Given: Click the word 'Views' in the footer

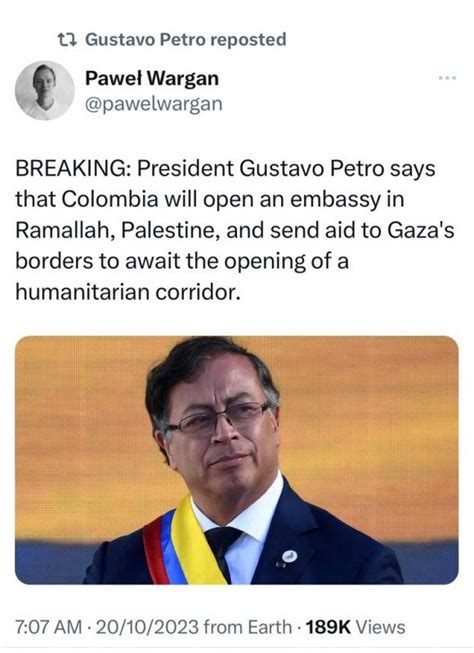Looking at the screenshot, I should coord(380,627).
